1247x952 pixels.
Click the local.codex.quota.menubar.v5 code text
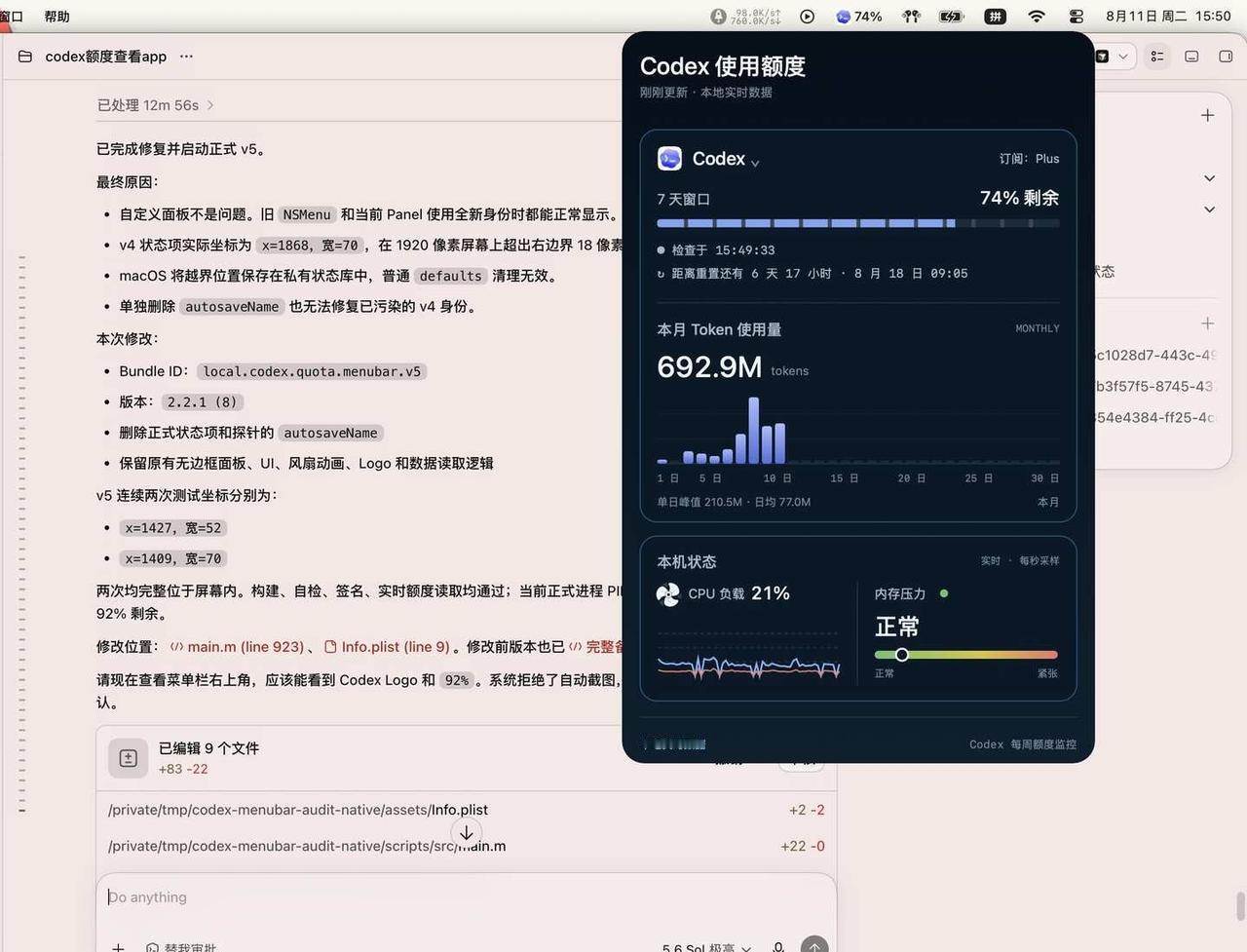pyautogui.click(x=312, y=371)
